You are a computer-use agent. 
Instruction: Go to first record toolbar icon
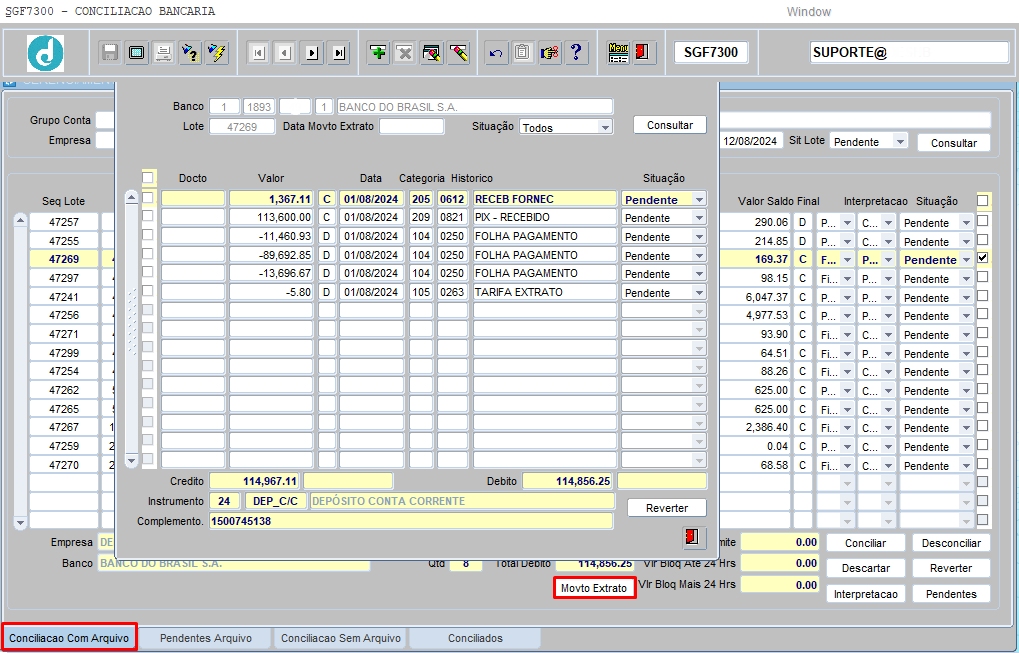(x=259, y=53)
